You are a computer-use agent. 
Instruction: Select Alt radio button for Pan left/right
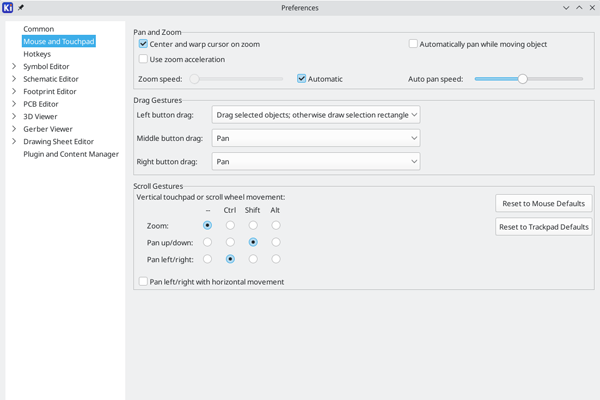coord(276,259)
